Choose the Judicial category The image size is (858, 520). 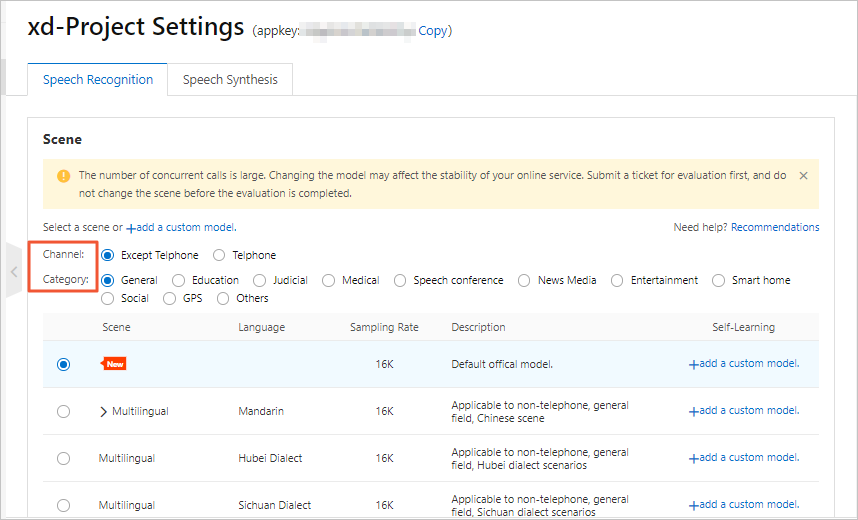pyautogui.click(x=259, y=280)
